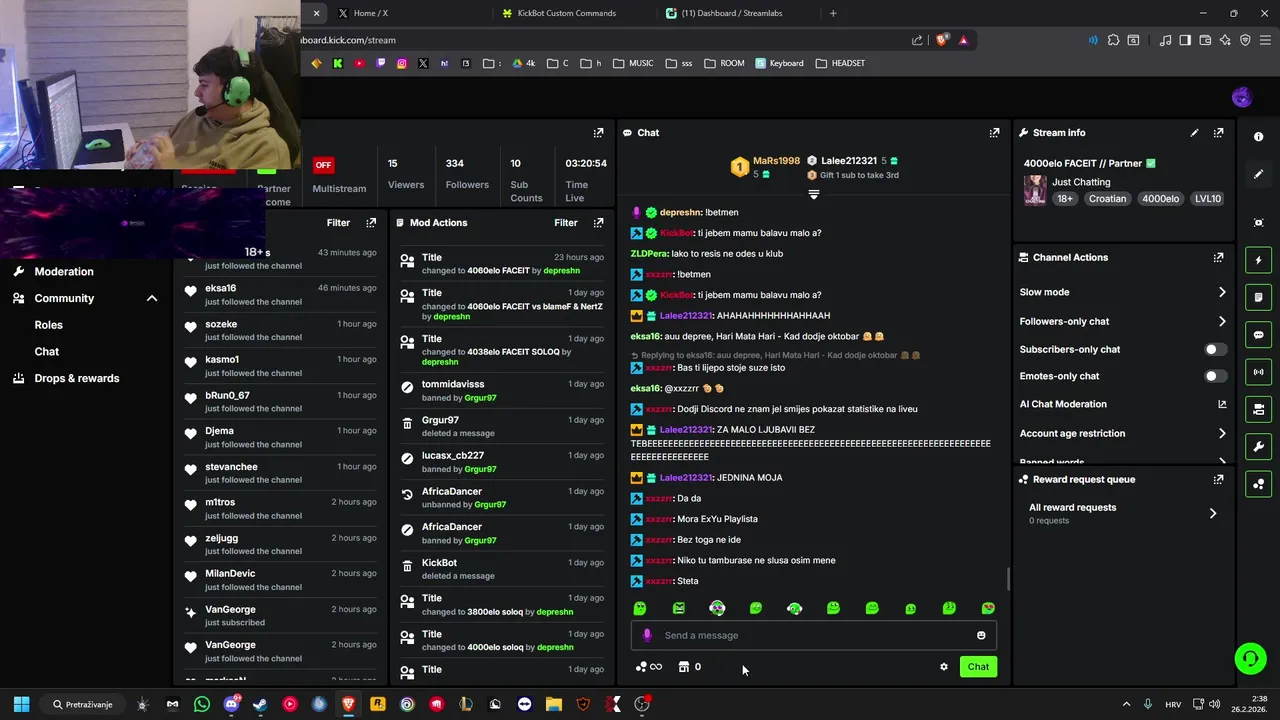Click the browser address bar
This screenshot has width=1280, height=720.
click(600, 40)
